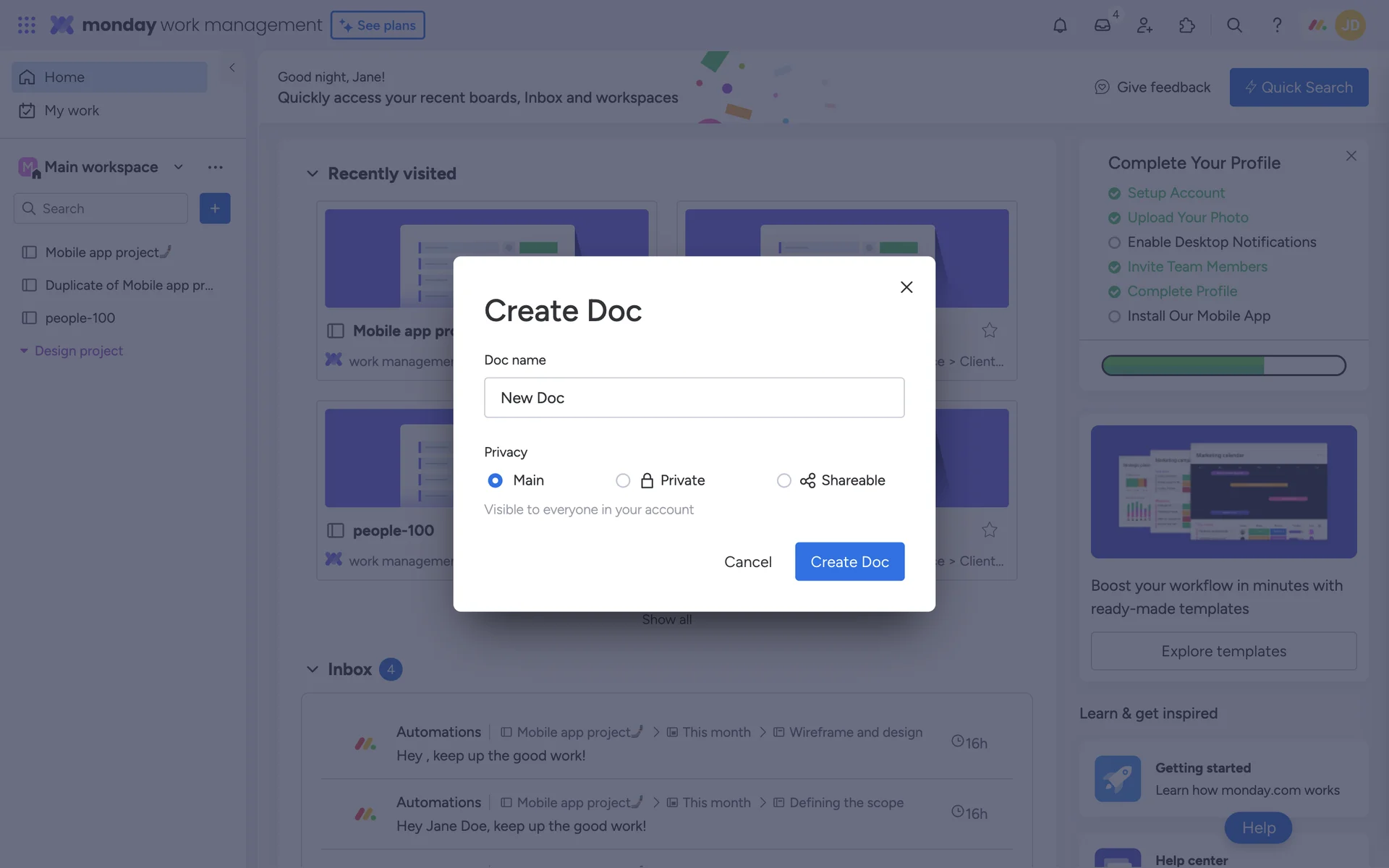Open the products switcher grid icon
Image resolution: width=1389 pixels, height=868 pixels.
point(27,25)
